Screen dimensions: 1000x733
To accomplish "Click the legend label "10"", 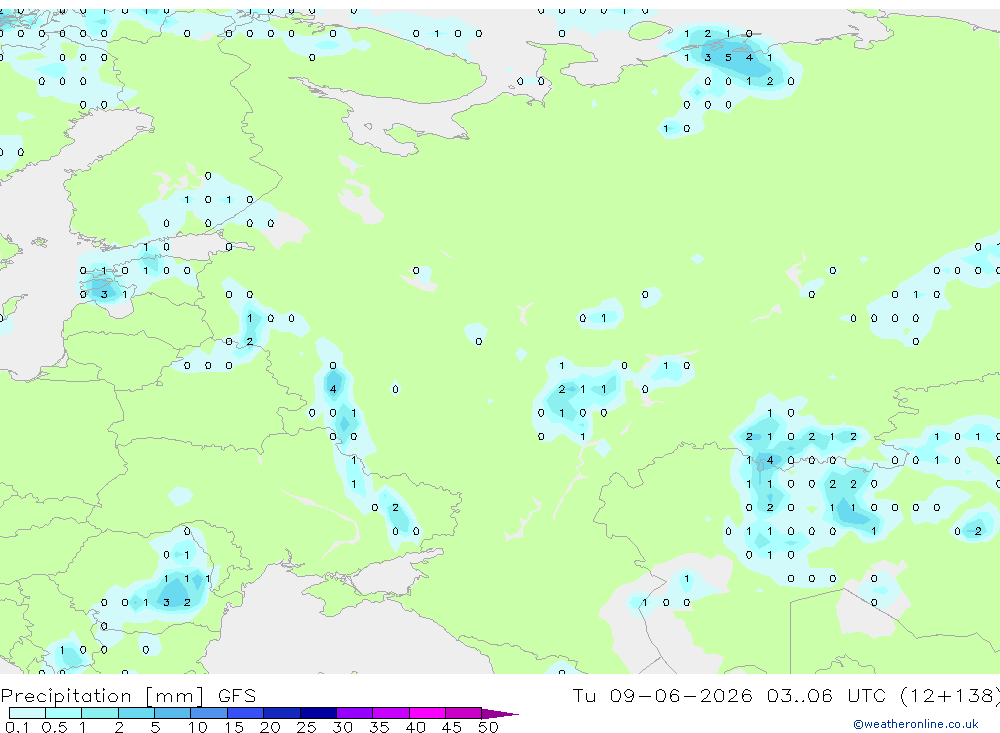I will 197,727.
